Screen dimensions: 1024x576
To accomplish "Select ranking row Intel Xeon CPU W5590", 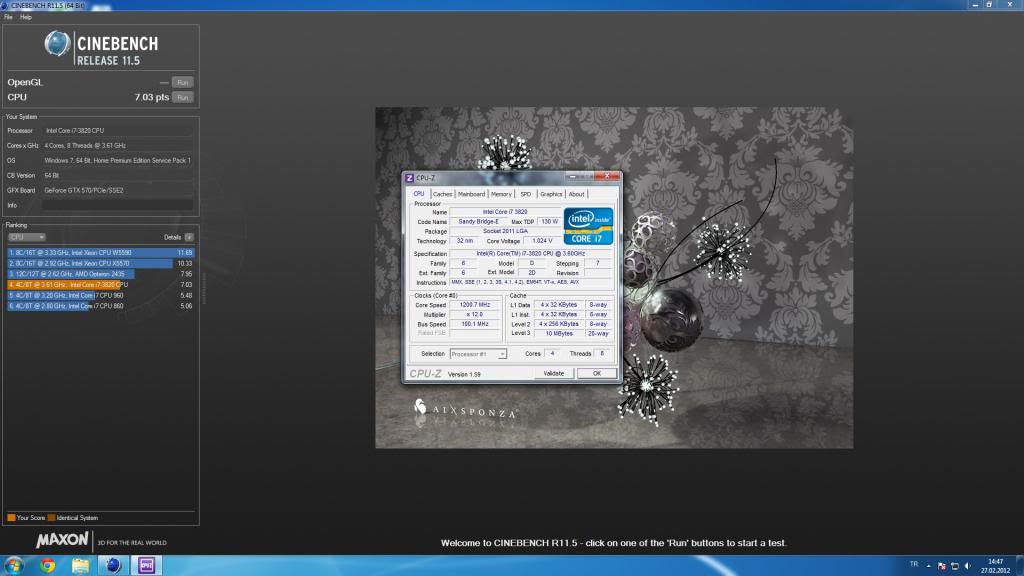I will coord(101,252).
